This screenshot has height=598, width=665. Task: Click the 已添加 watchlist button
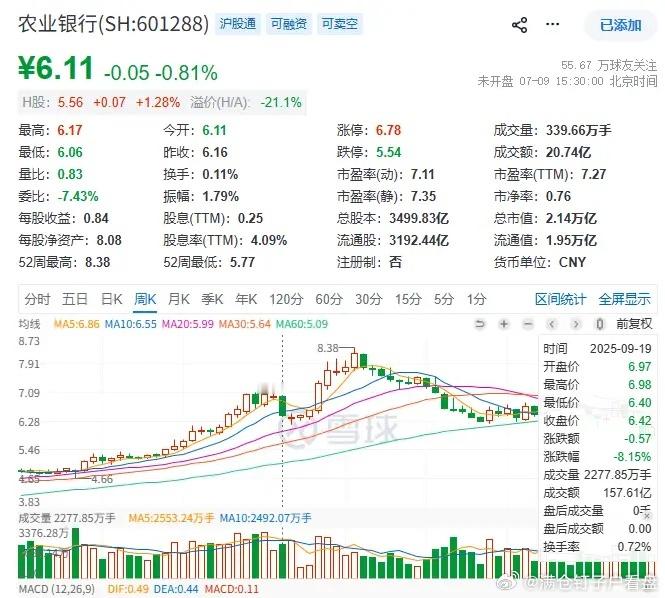(620, 25)
